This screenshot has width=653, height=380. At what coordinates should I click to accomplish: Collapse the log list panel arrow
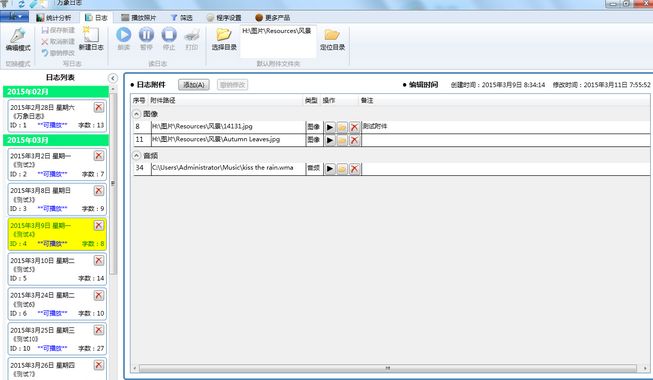coord(112,78)
